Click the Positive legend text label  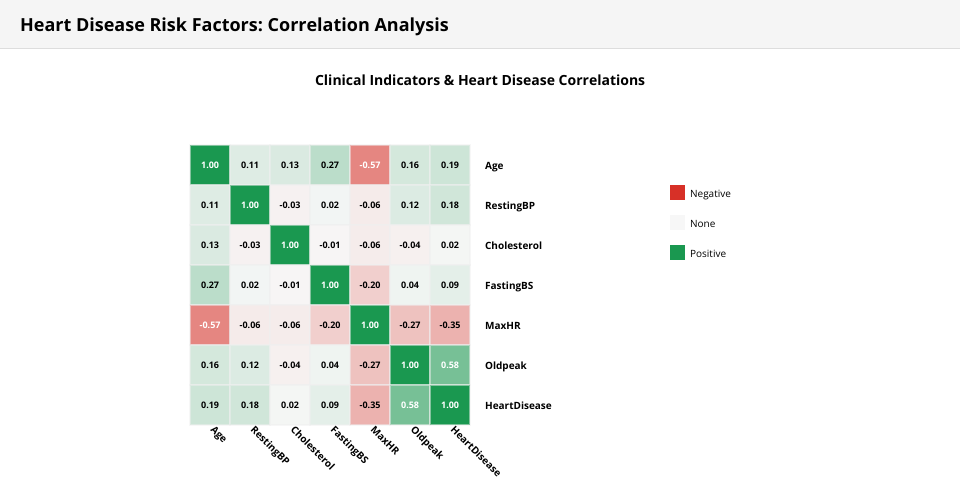(x=708, y=253)
